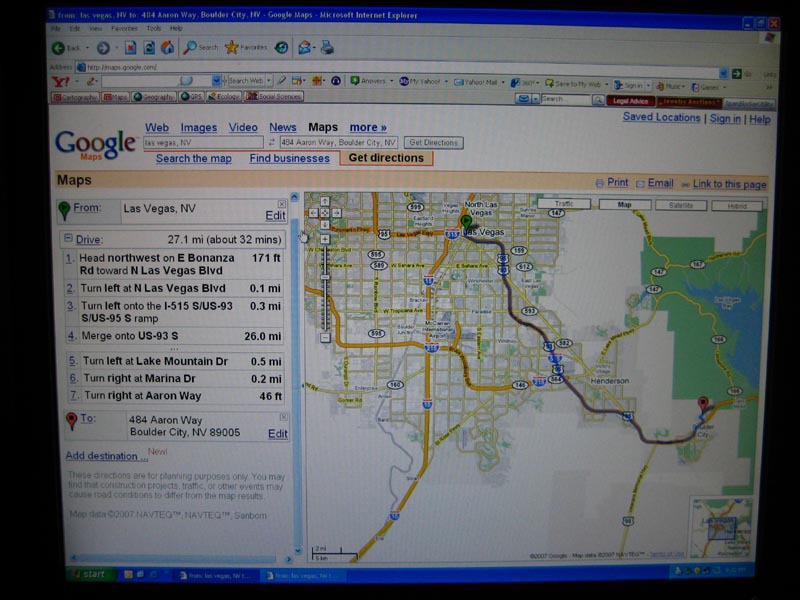Screen dimensions: 800x600
Task: Click the Windows start button
Action: (x=91, y=574)
